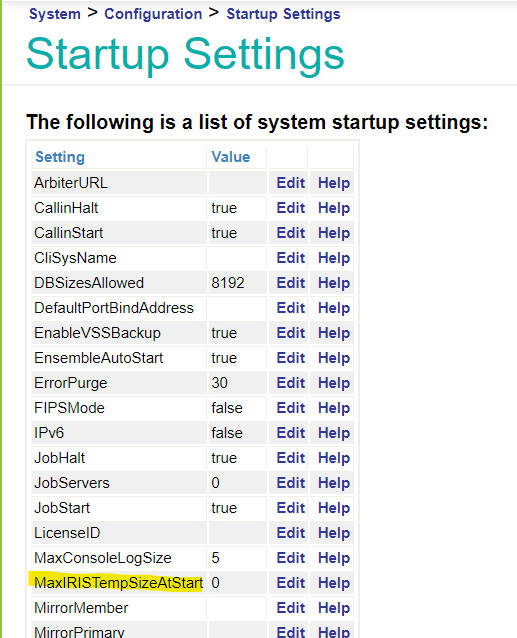Edit the highlighted MaxIRISTempSizeAtStart setting
Viewport: 517px width, 638px height.
tap(291, 583)
